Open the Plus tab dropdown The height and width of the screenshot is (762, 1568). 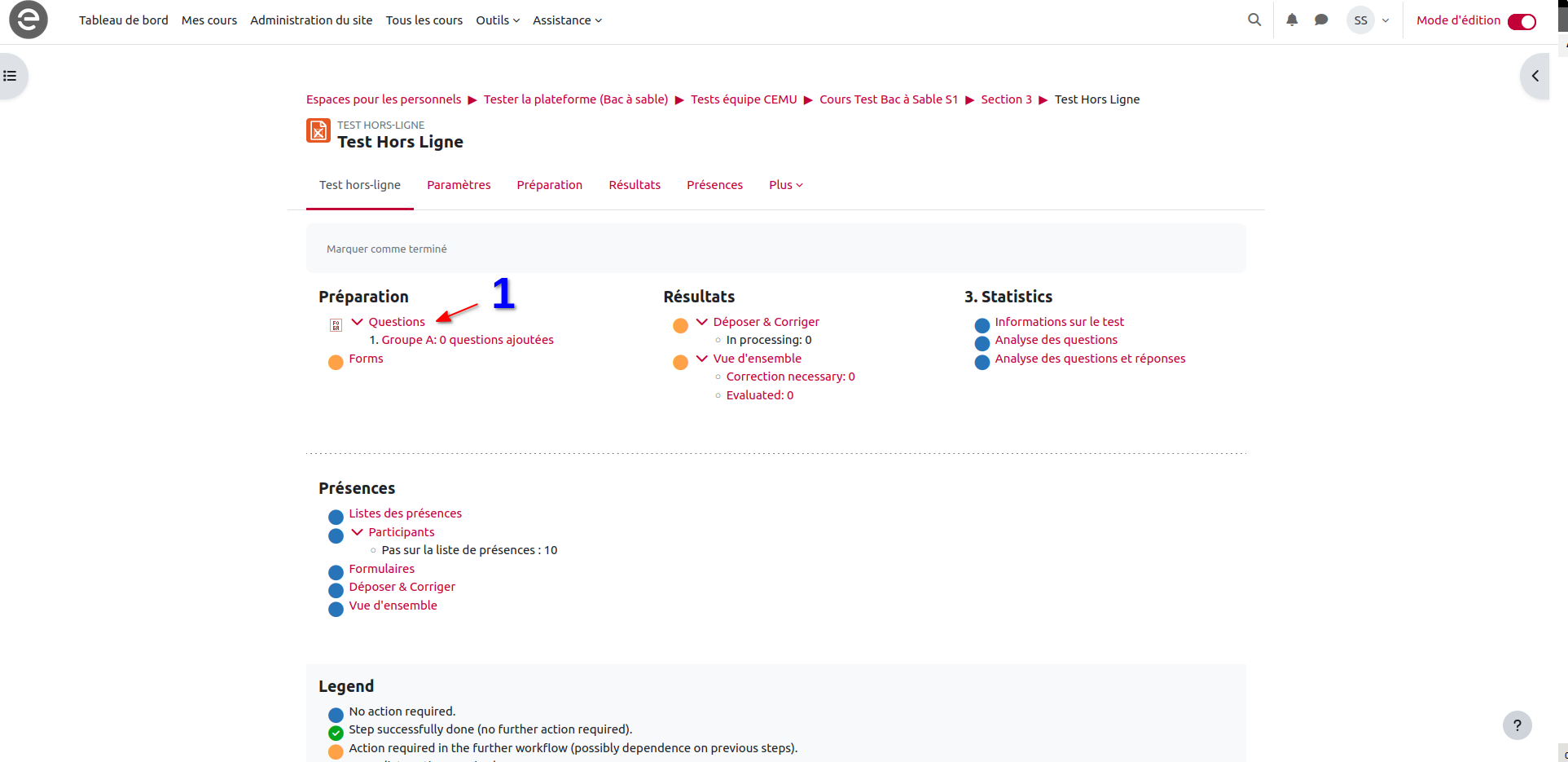(785, 185)
